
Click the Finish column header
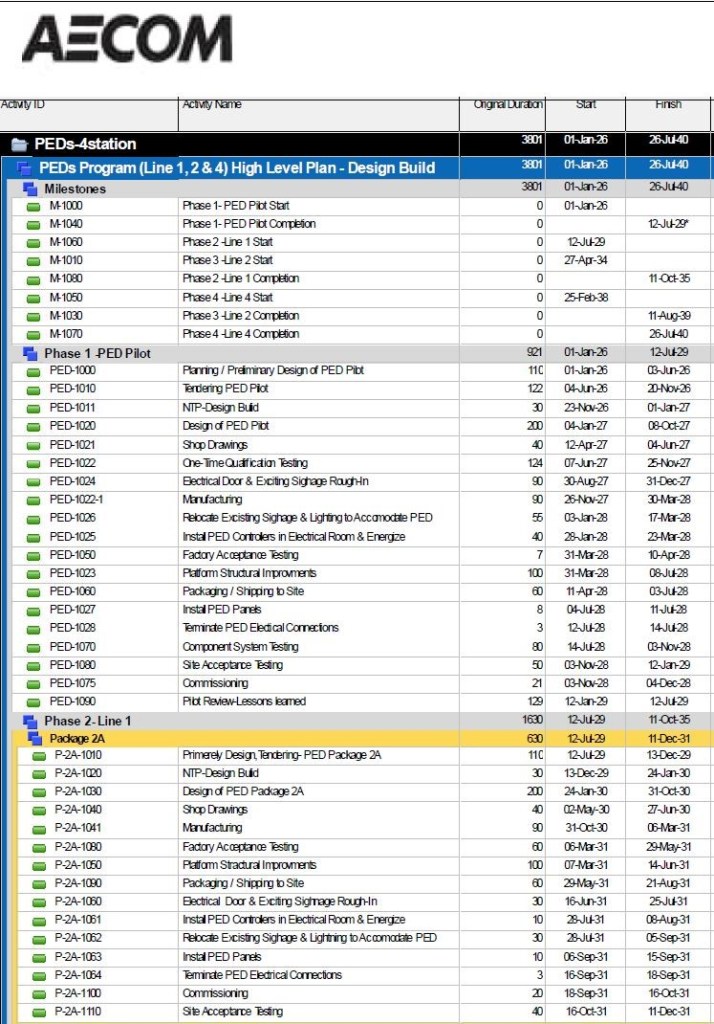(x=667, y=105)
